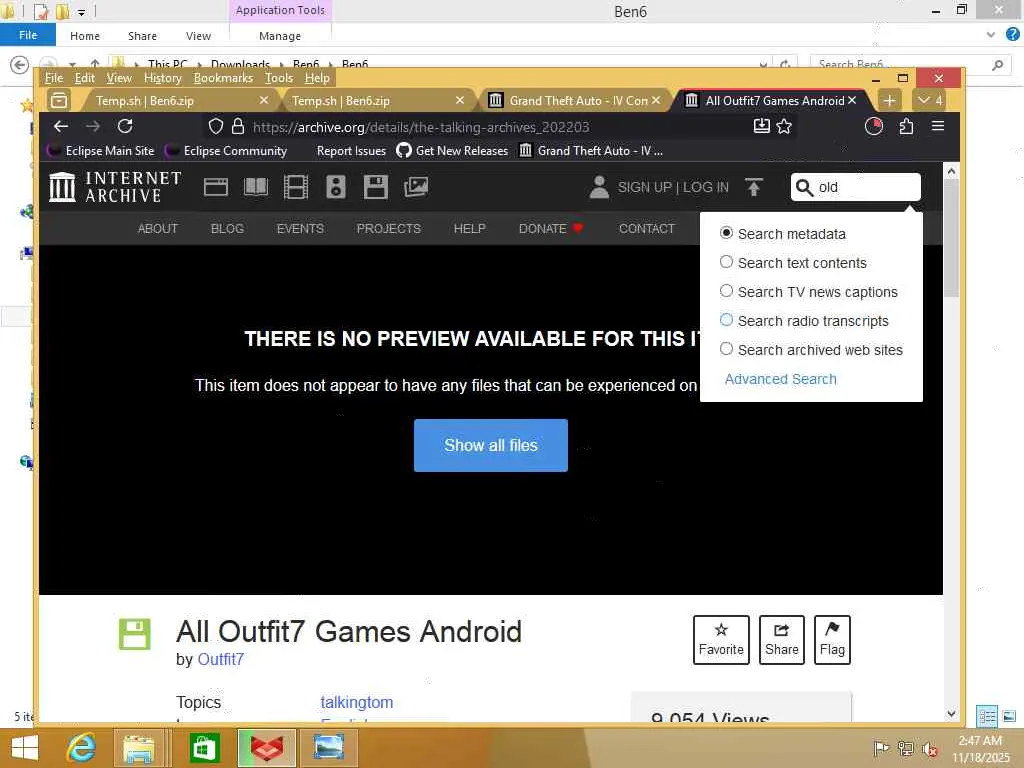The height and width of the screenshot is (768, 1024).
Task: Click the Windows Start button
Action: pyautogui.click(x=25, y=748)
